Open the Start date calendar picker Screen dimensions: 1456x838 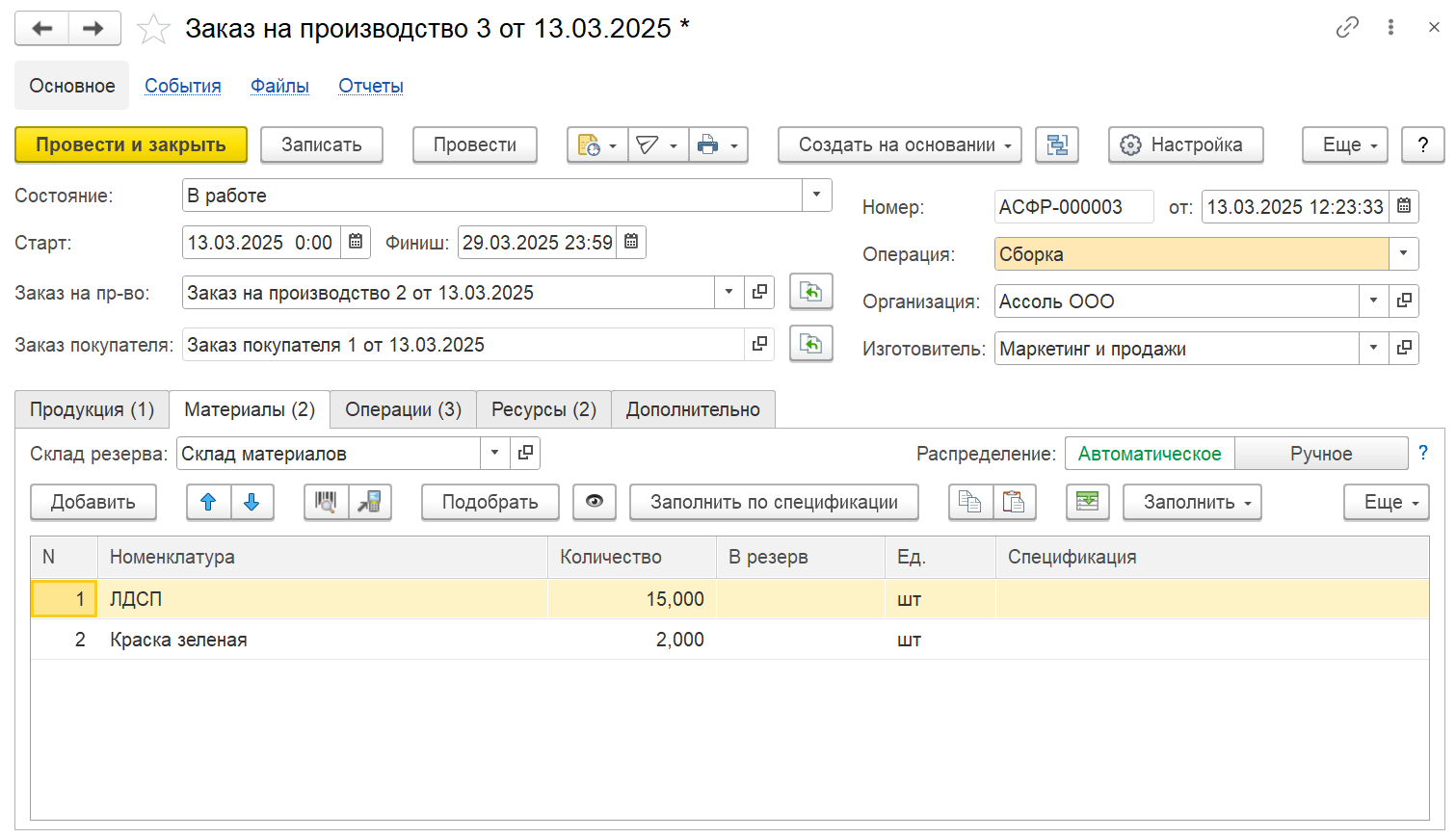tap(356, 242)
